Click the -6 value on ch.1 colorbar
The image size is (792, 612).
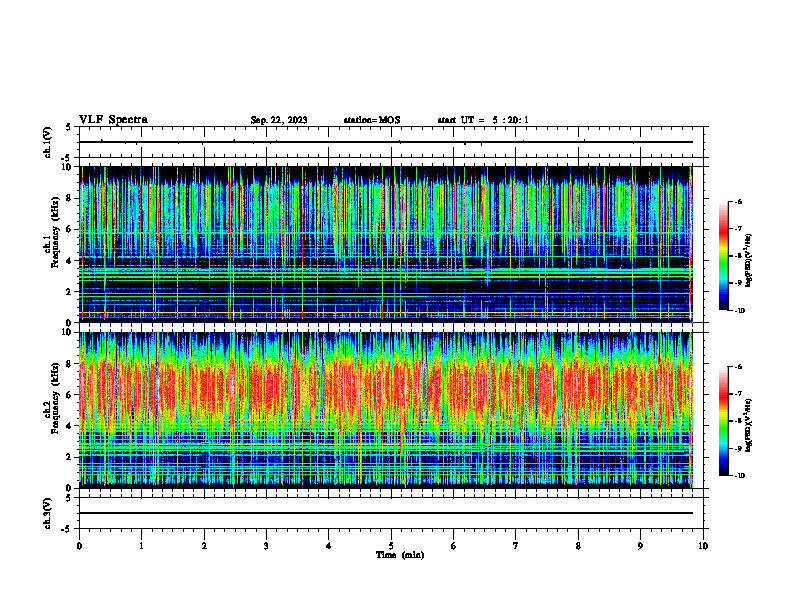click(x=739, y=201)
